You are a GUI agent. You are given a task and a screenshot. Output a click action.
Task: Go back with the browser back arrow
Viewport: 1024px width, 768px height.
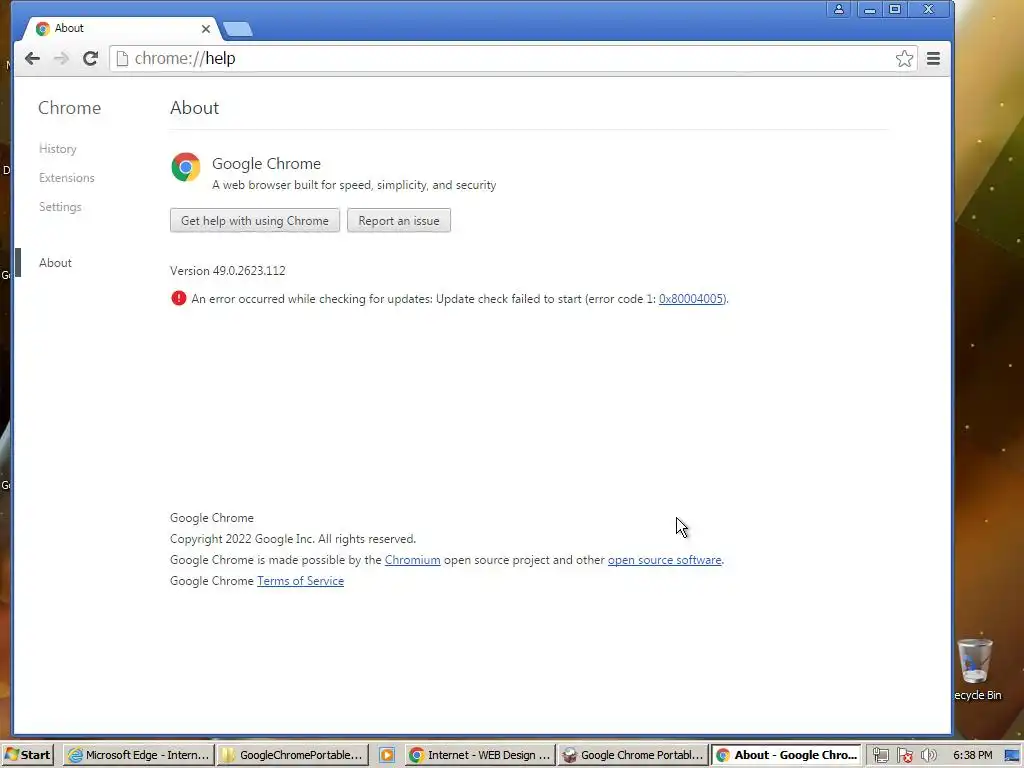pos(32,59)
